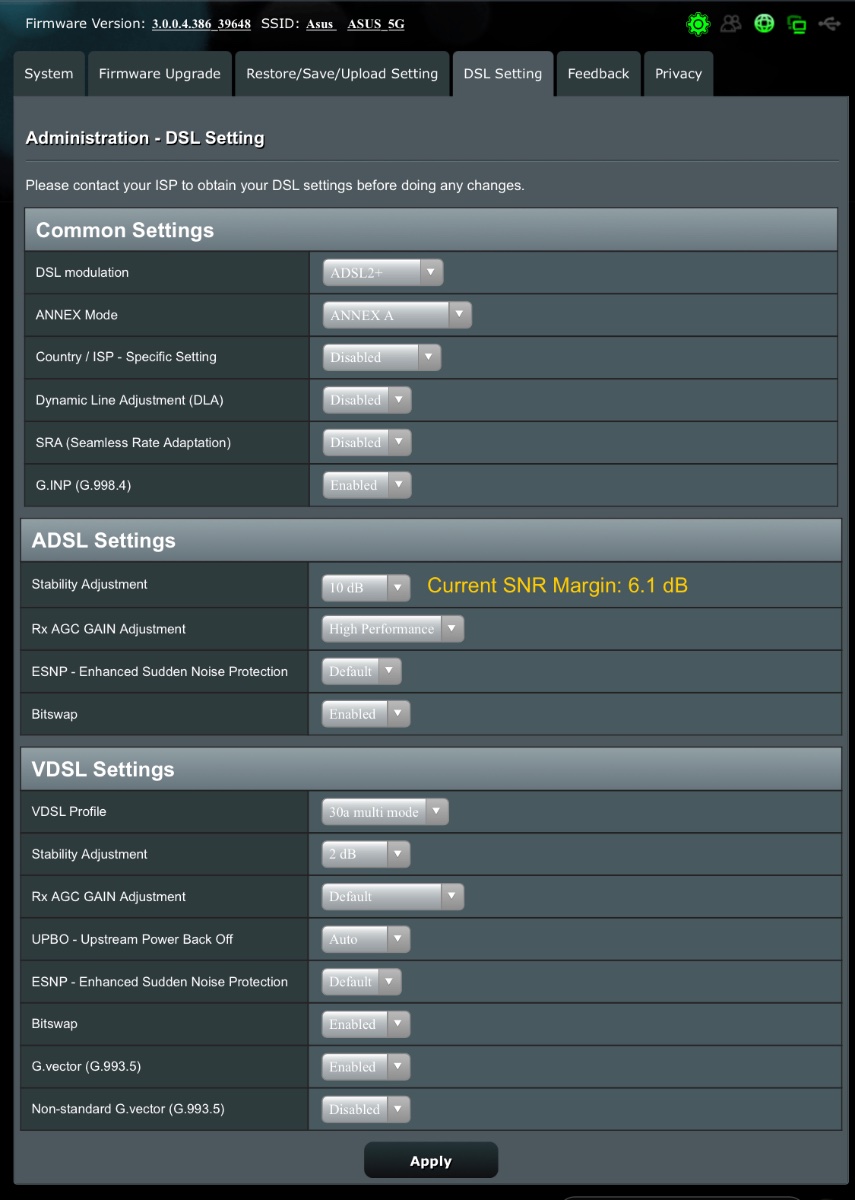Click the firmware version number link

coord(201,24)
